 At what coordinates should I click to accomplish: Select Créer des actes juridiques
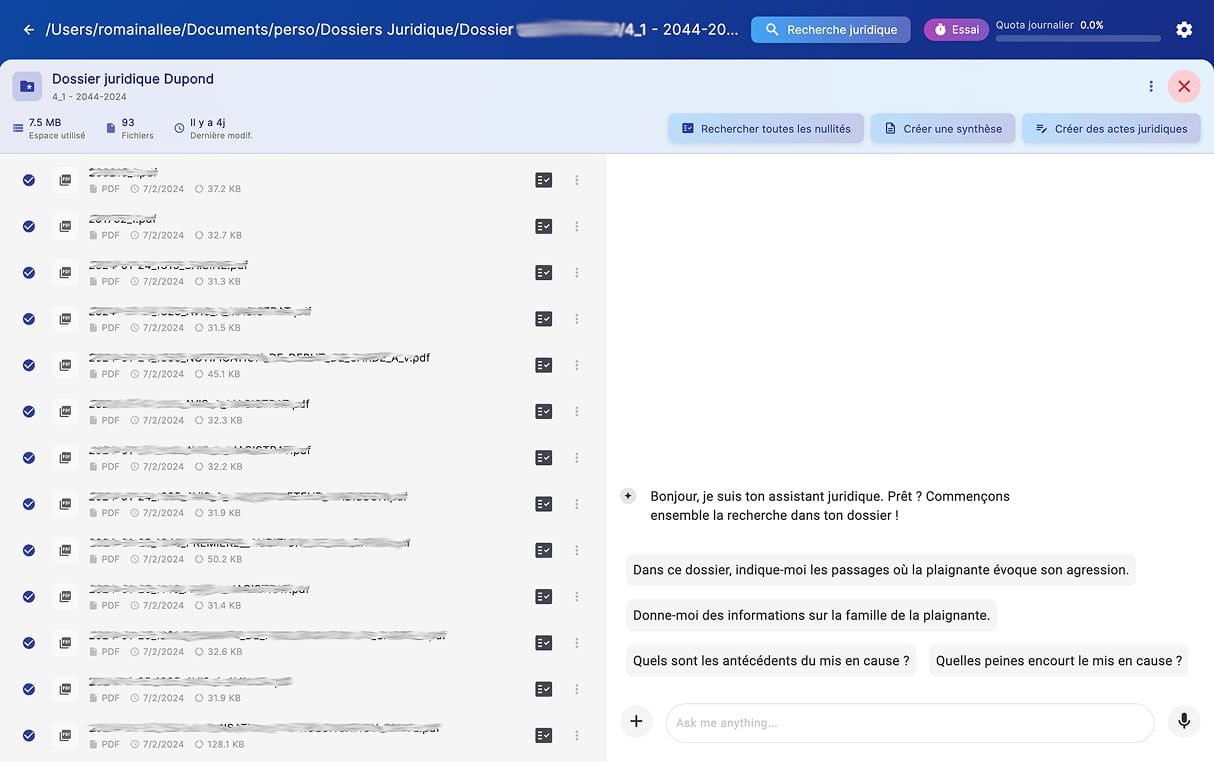pyautogui.click(x=1111, y=129)
